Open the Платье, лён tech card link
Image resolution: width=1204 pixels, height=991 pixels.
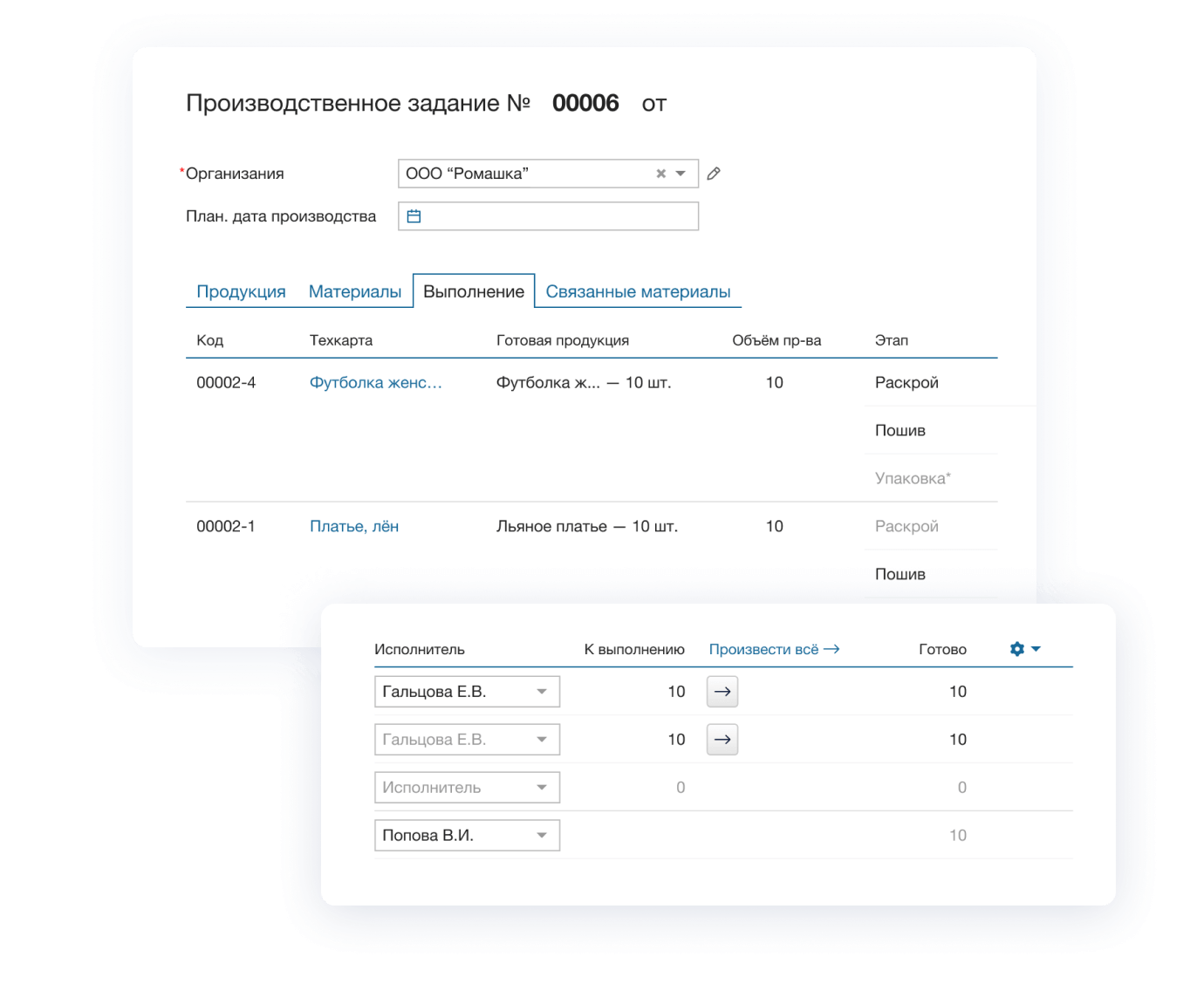coord(354,527)
